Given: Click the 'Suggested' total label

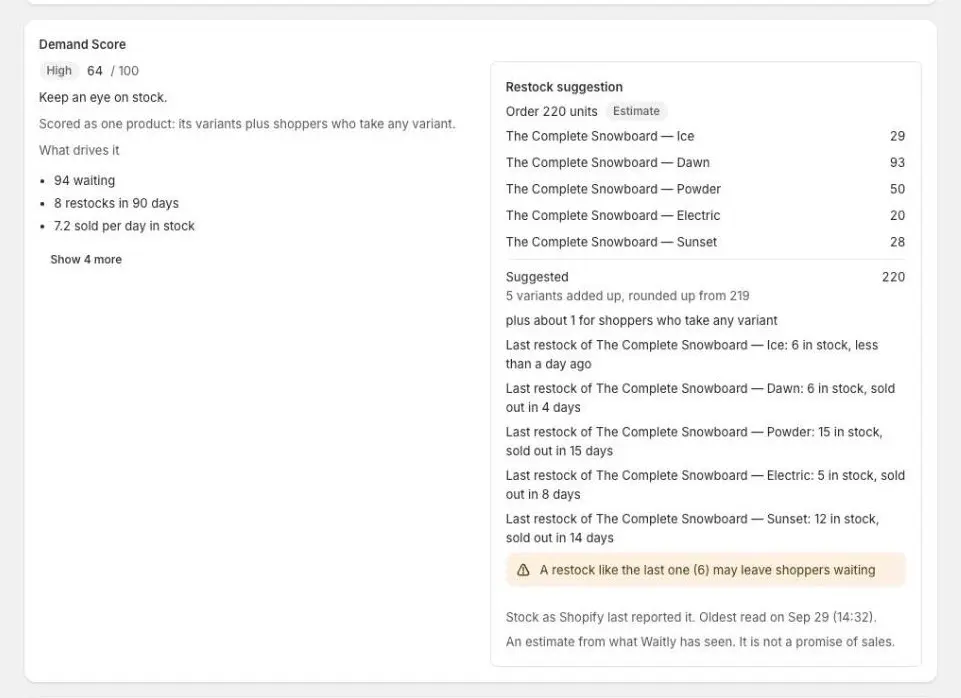Looking at the screenshot, I should [x=537, y=277].
